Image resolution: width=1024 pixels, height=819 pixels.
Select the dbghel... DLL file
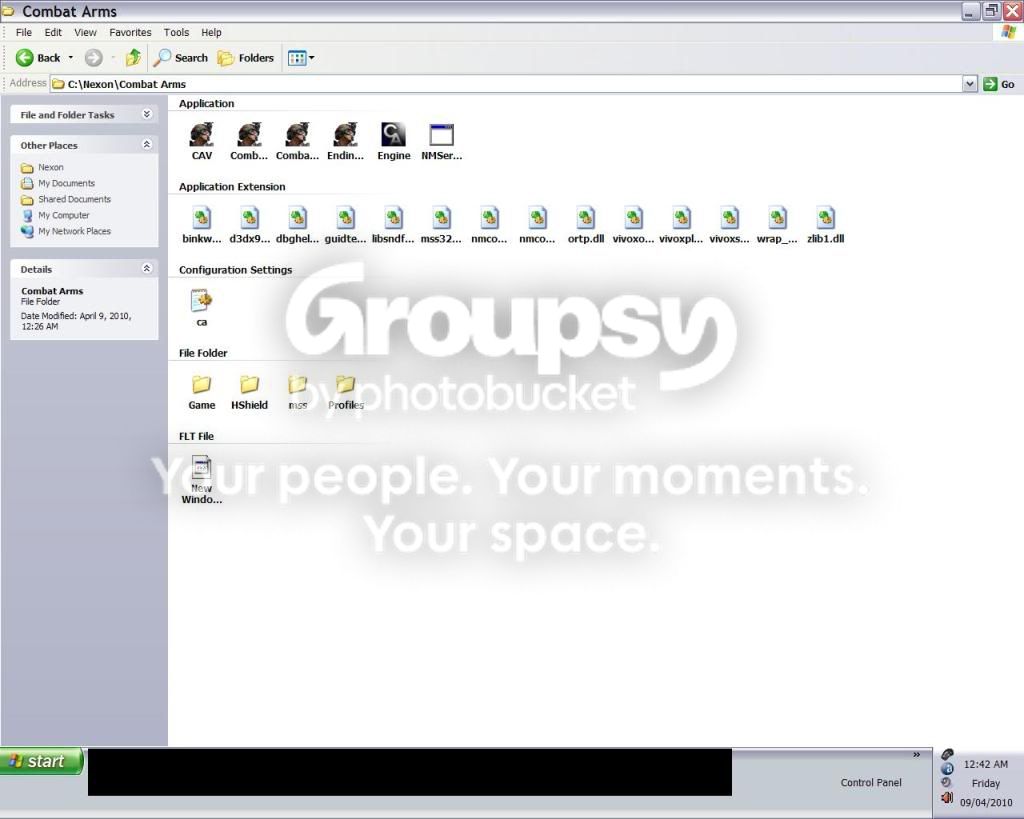click(x=297, y=224)
